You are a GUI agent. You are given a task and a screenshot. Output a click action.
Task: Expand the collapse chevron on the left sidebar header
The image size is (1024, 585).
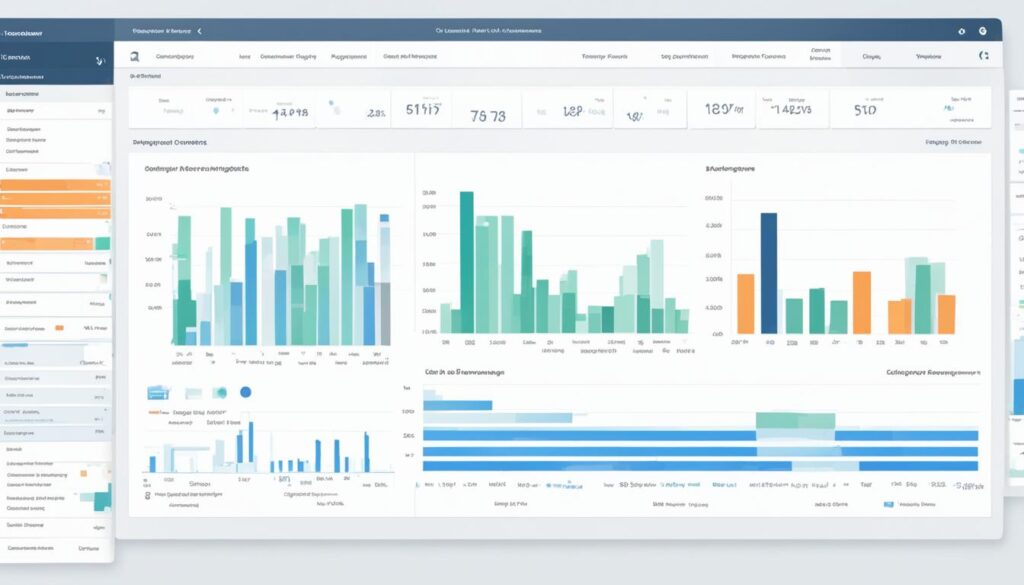pos(98,60)
